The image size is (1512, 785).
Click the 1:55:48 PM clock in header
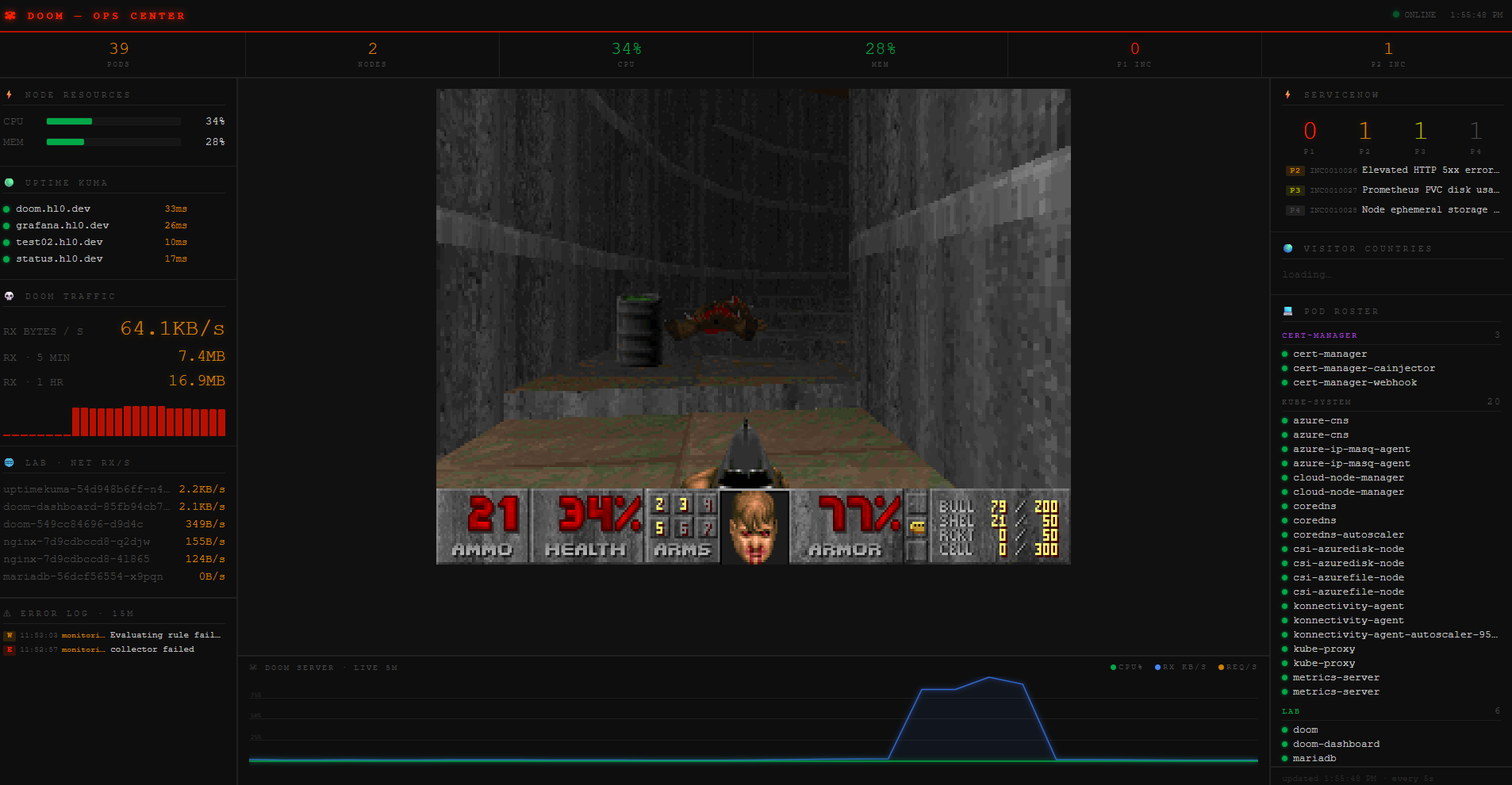(x=1476, y=15)
